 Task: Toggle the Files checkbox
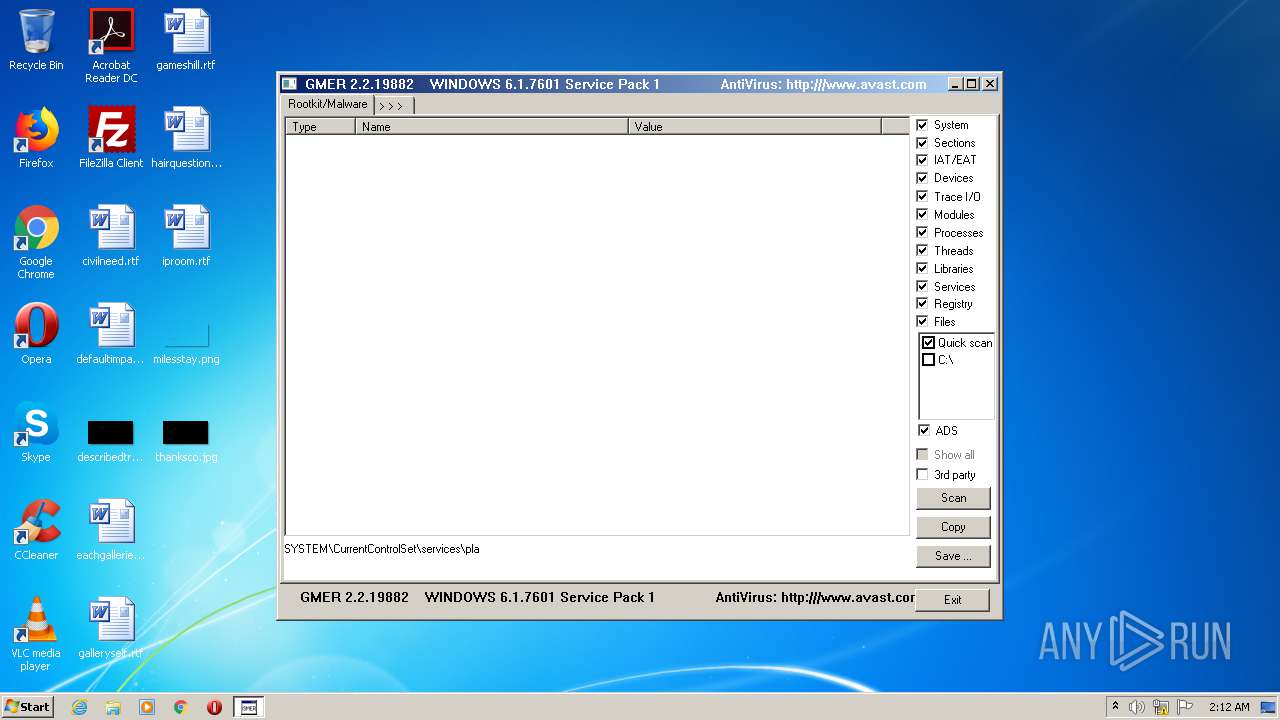(x=922, y=321)
